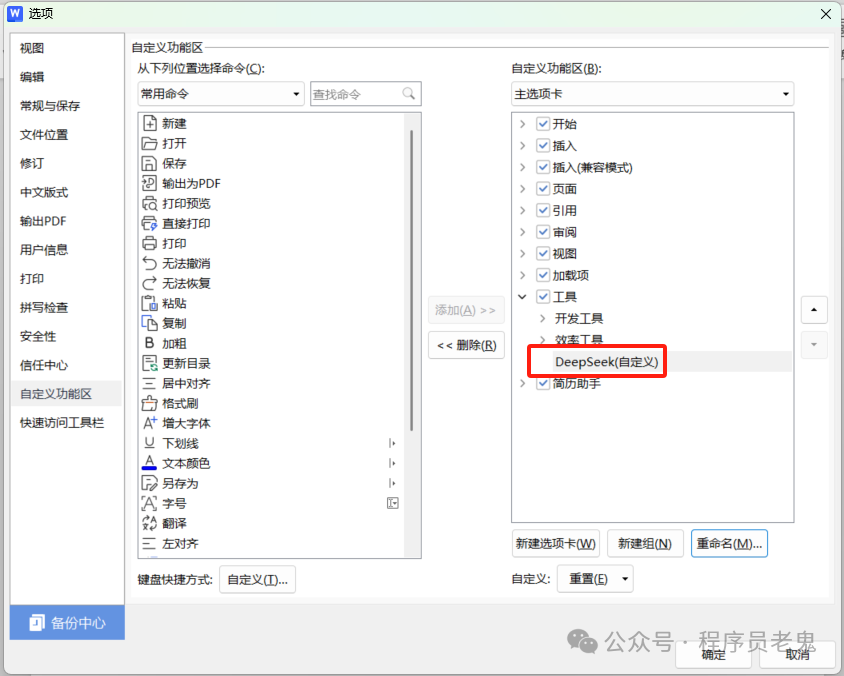Disable the 加载项 checkbox

pos(543,275)
